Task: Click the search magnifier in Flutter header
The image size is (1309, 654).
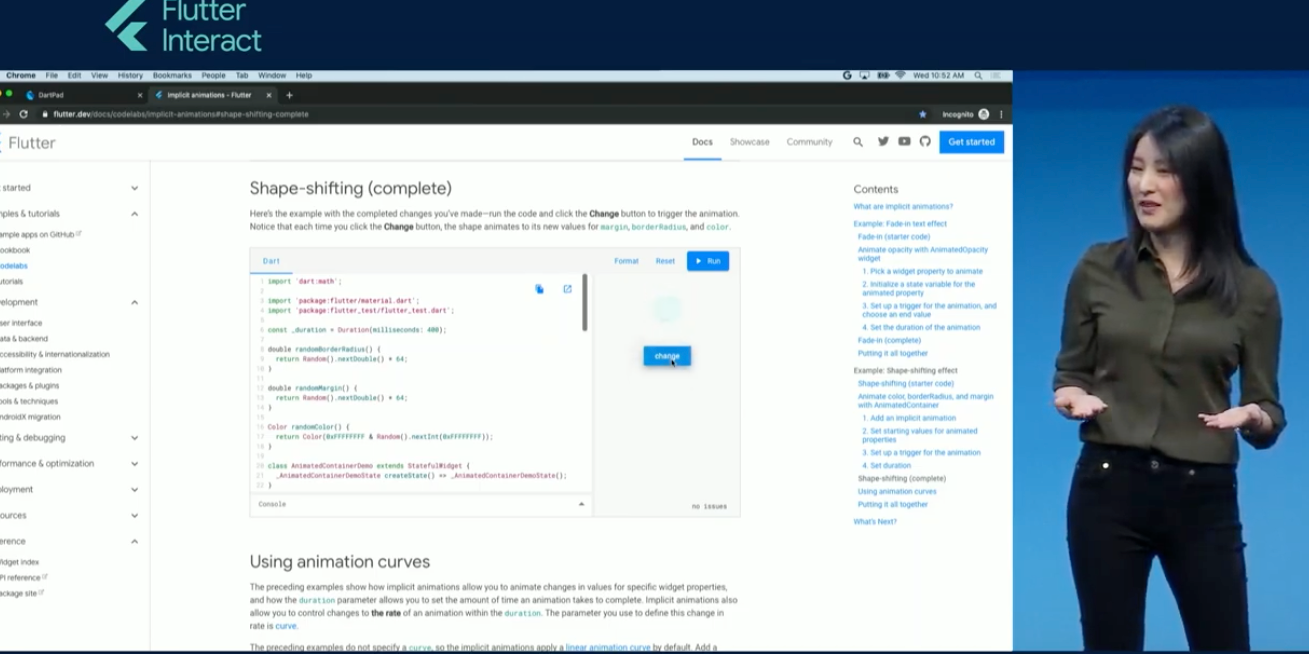Action: [x=858, y=142]
